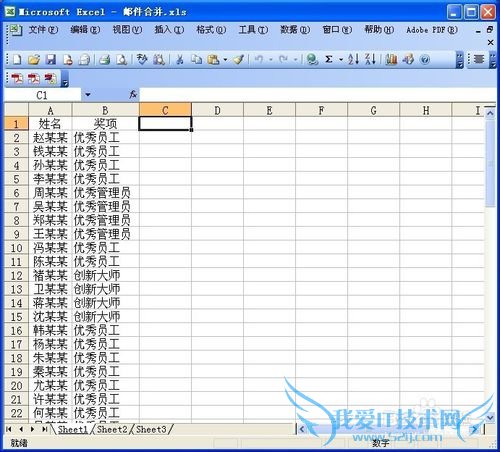The image size is (500, 452).
Task: Click the vertical scrollbar up arrow
Action: tap(490, 113)
